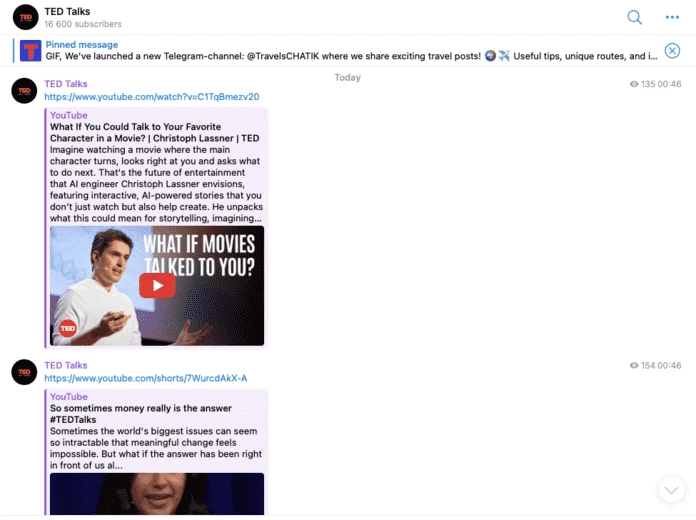Click the pinned message thumbnail icon
The height and width of the screenshot is (520, 696).
click(x=31, y=51)
